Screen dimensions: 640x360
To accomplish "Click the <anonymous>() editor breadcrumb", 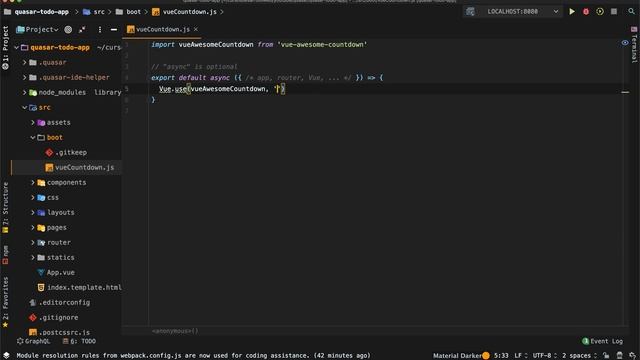I will click(175, 331).
